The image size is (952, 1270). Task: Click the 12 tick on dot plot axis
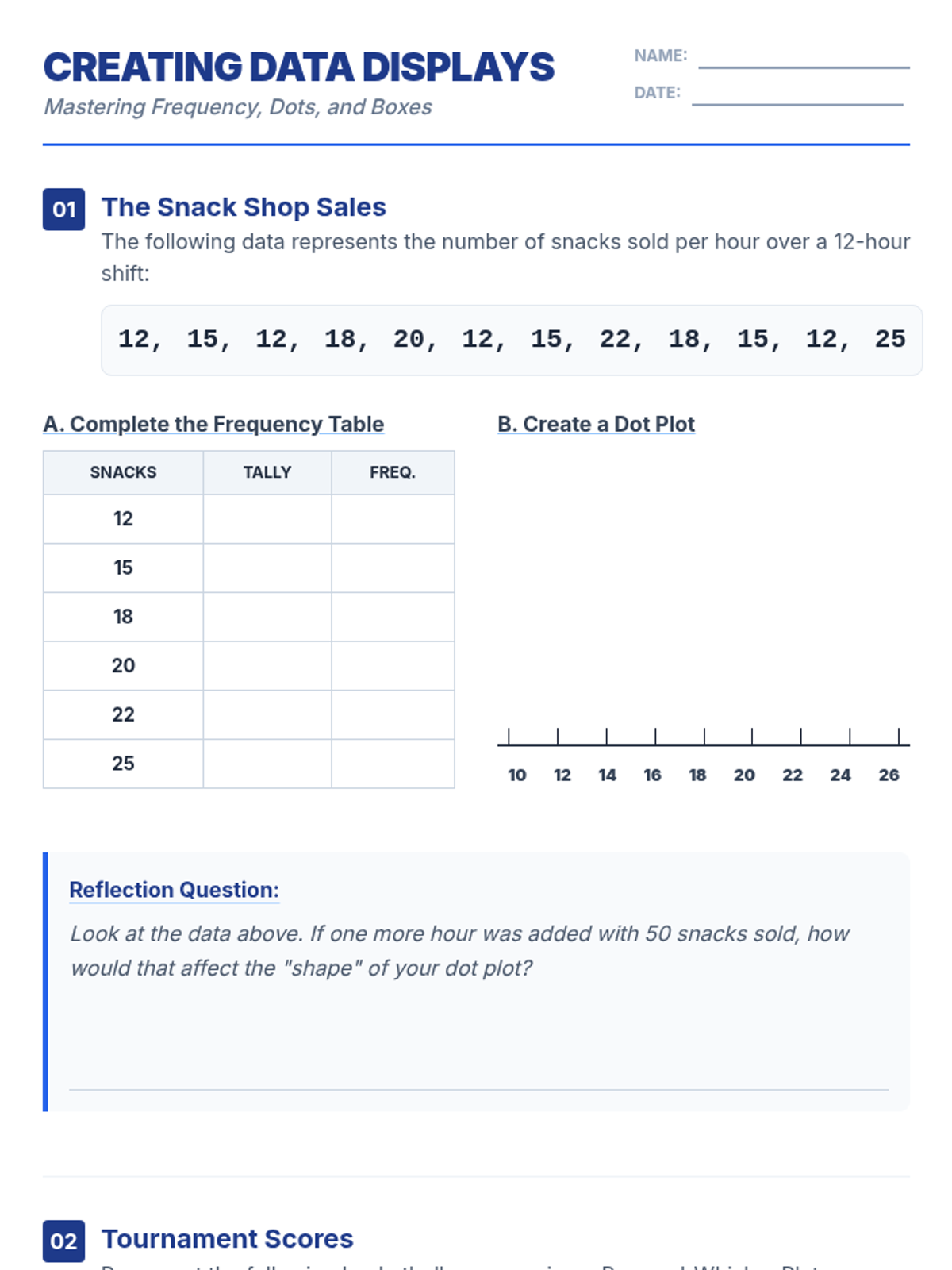pos(558,737)
